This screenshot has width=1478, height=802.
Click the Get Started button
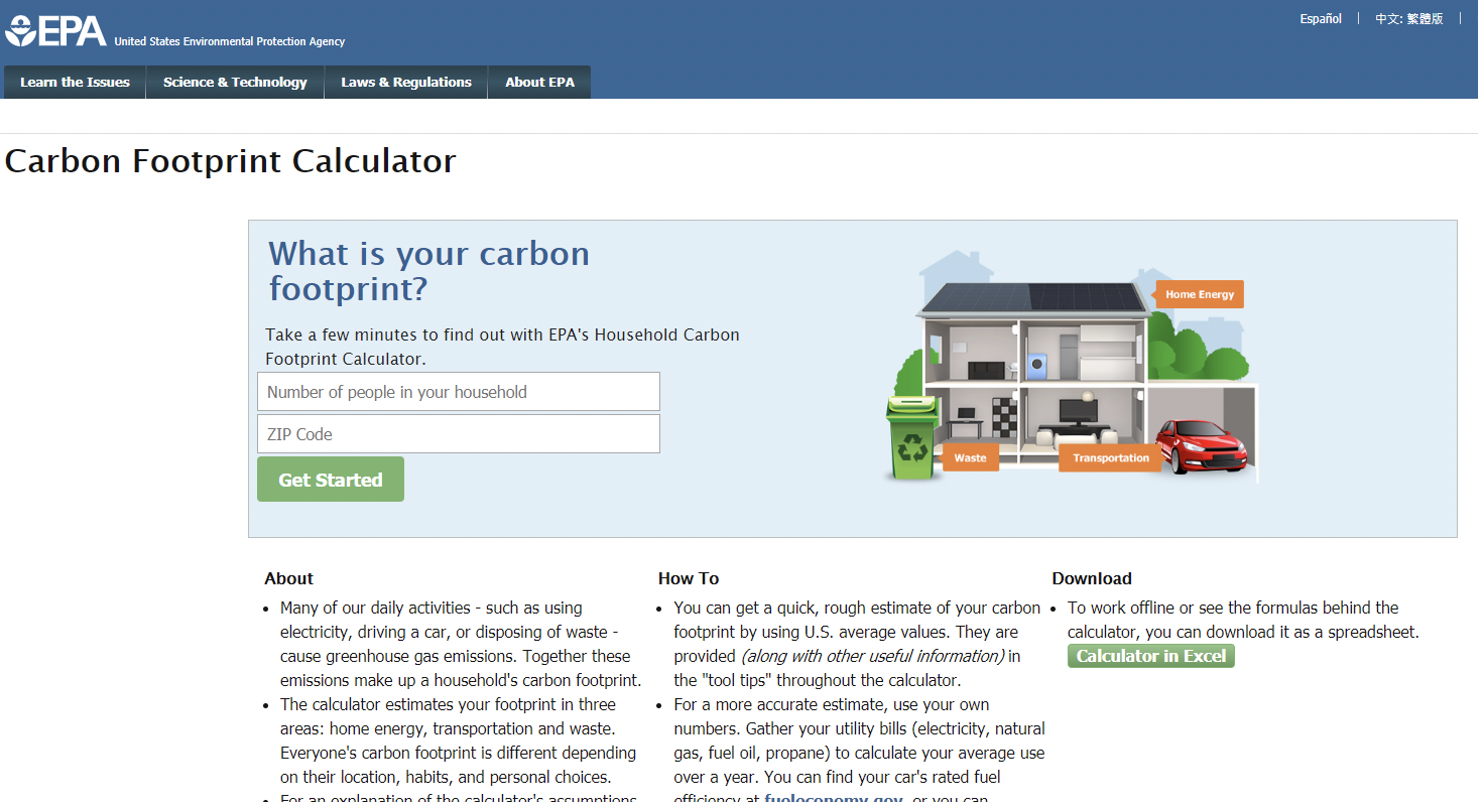click(330, 479)
